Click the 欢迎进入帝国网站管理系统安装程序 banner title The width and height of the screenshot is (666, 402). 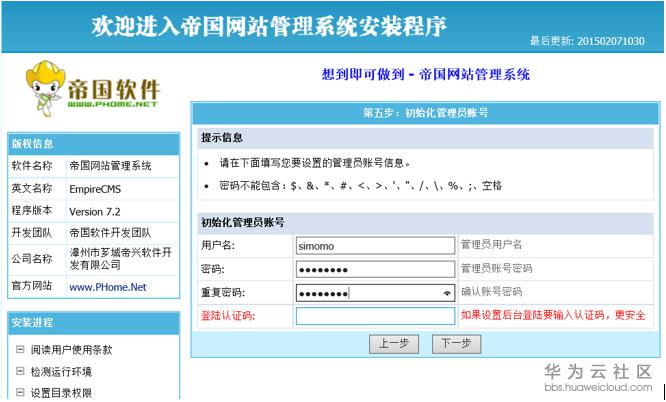[x=269, y=26]
